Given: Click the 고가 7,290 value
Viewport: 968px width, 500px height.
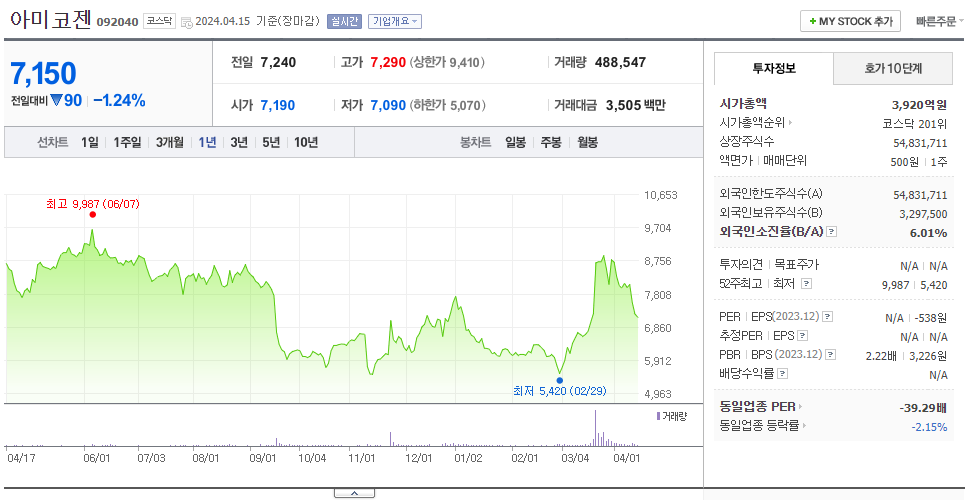Looking at the screenshot, I should [x=388, y=62].
